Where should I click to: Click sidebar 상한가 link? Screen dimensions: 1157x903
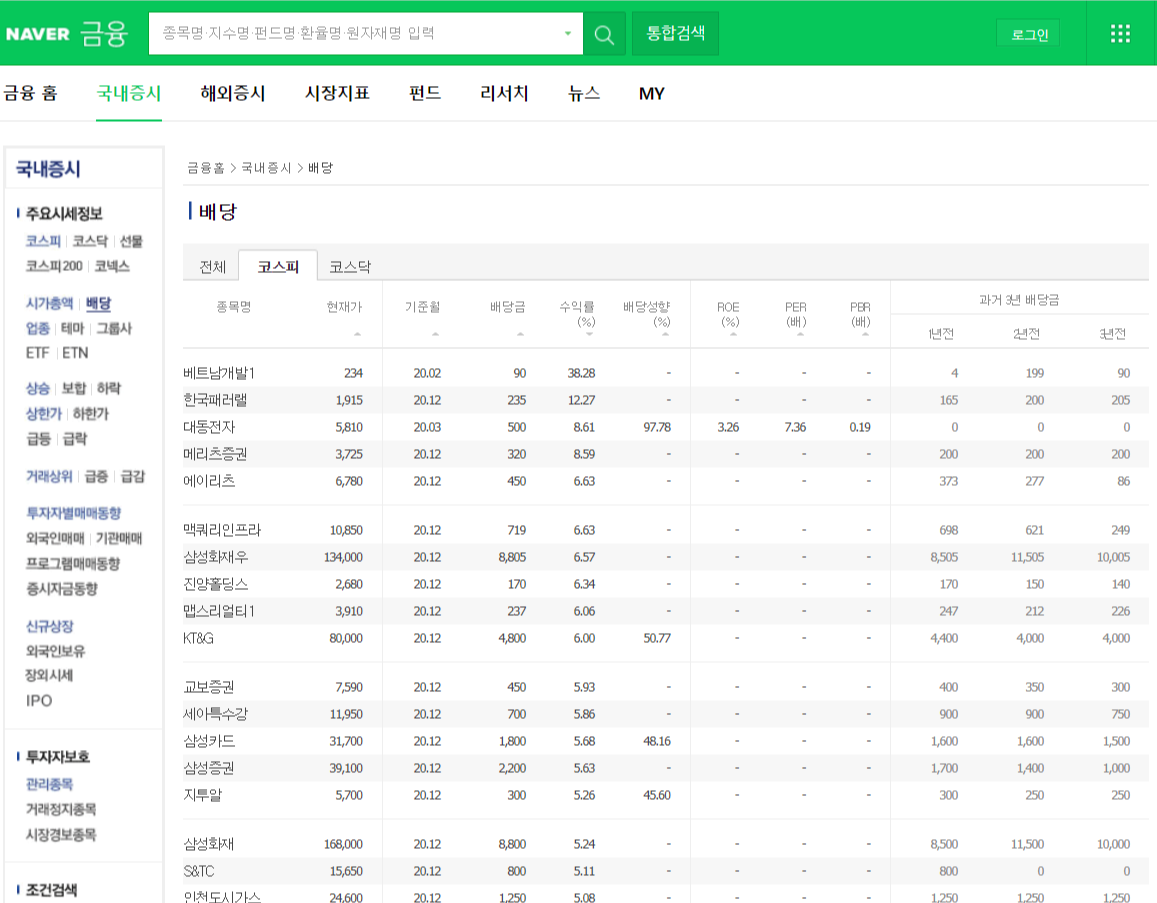pyautogui.click(x=44, y=414)
